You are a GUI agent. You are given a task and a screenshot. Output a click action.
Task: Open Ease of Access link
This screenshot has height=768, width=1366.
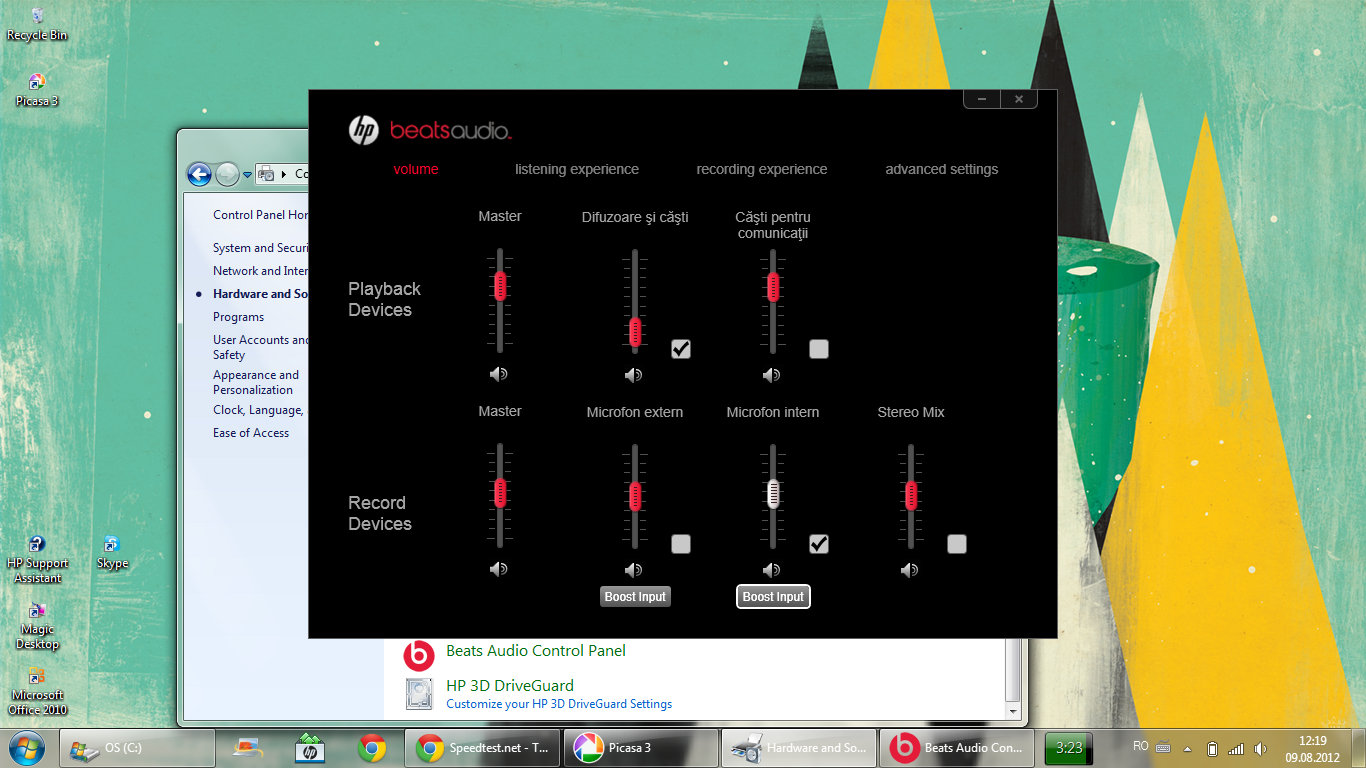pyautogui.click(x=251, y=433)
